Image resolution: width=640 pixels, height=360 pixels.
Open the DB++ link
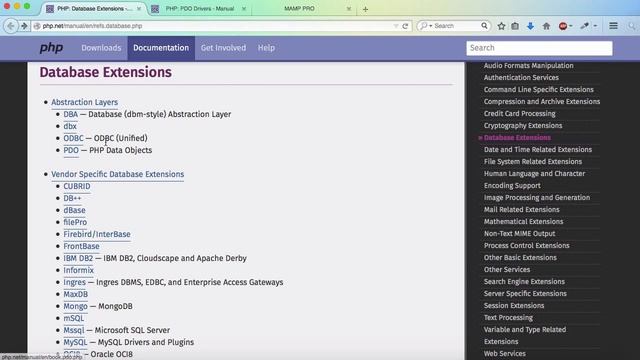click(72, 198)
